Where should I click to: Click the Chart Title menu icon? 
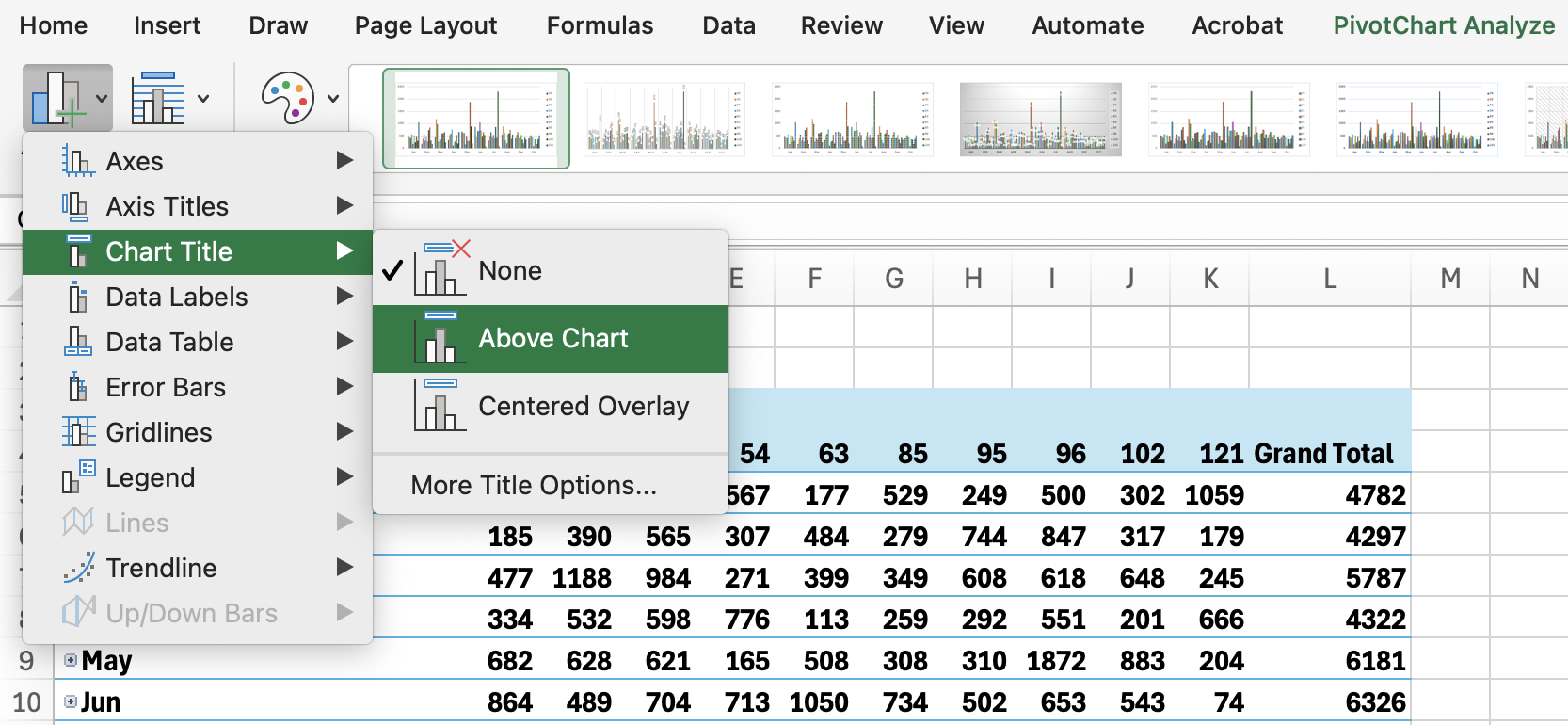pos(79,251)
